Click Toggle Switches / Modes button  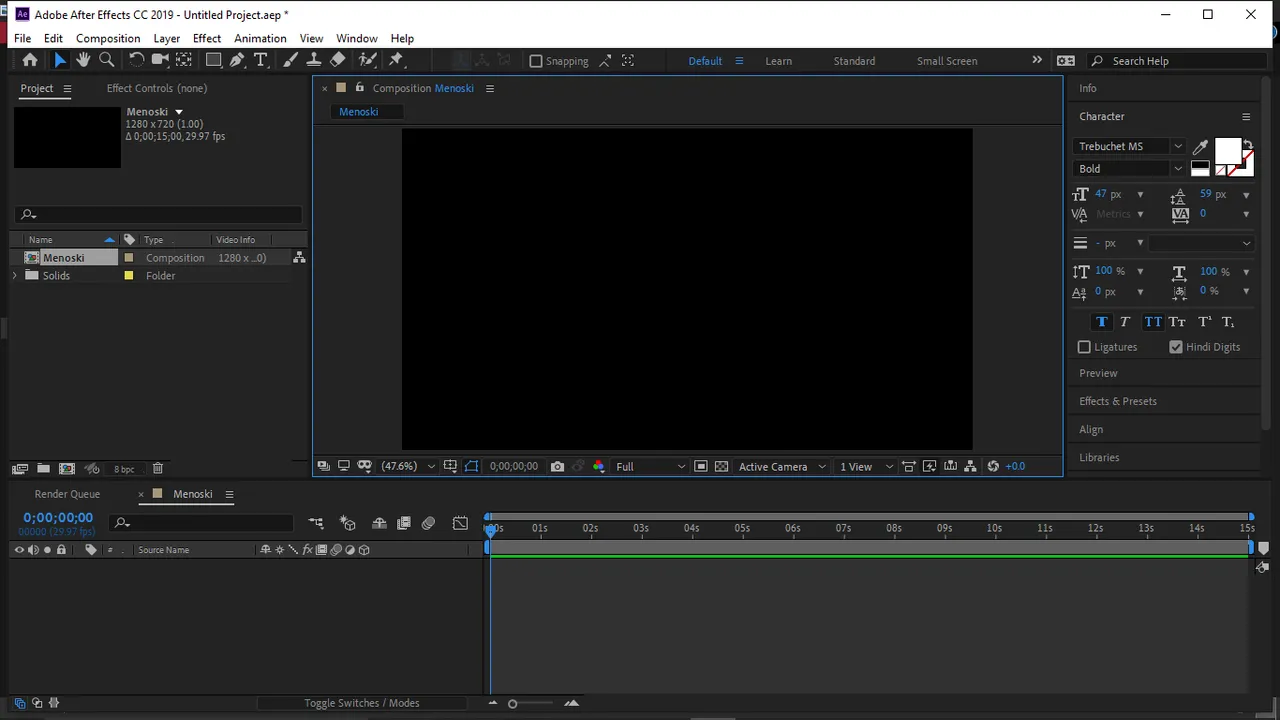[x=362, y=703]
